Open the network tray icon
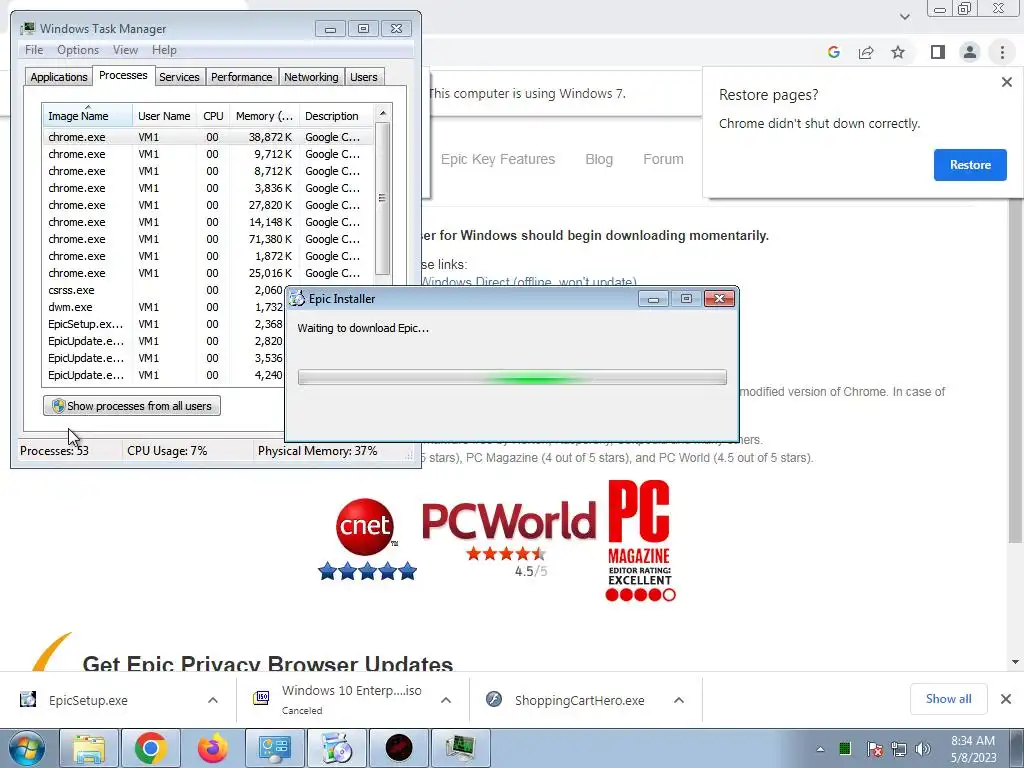 (x=899, y=749)
